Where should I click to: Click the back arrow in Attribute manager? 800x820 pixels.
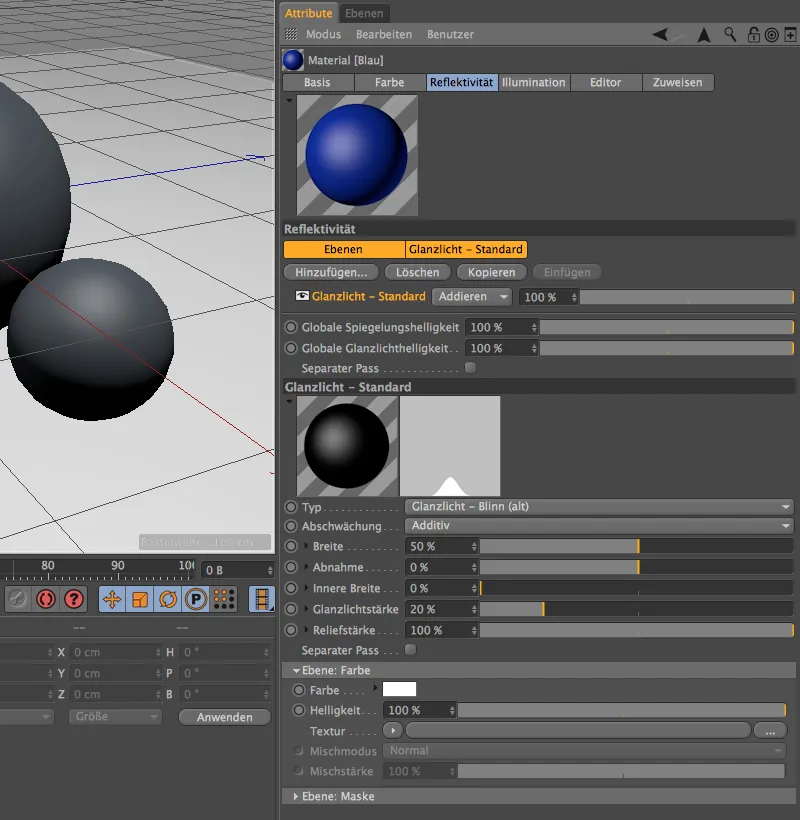[660, 35]
